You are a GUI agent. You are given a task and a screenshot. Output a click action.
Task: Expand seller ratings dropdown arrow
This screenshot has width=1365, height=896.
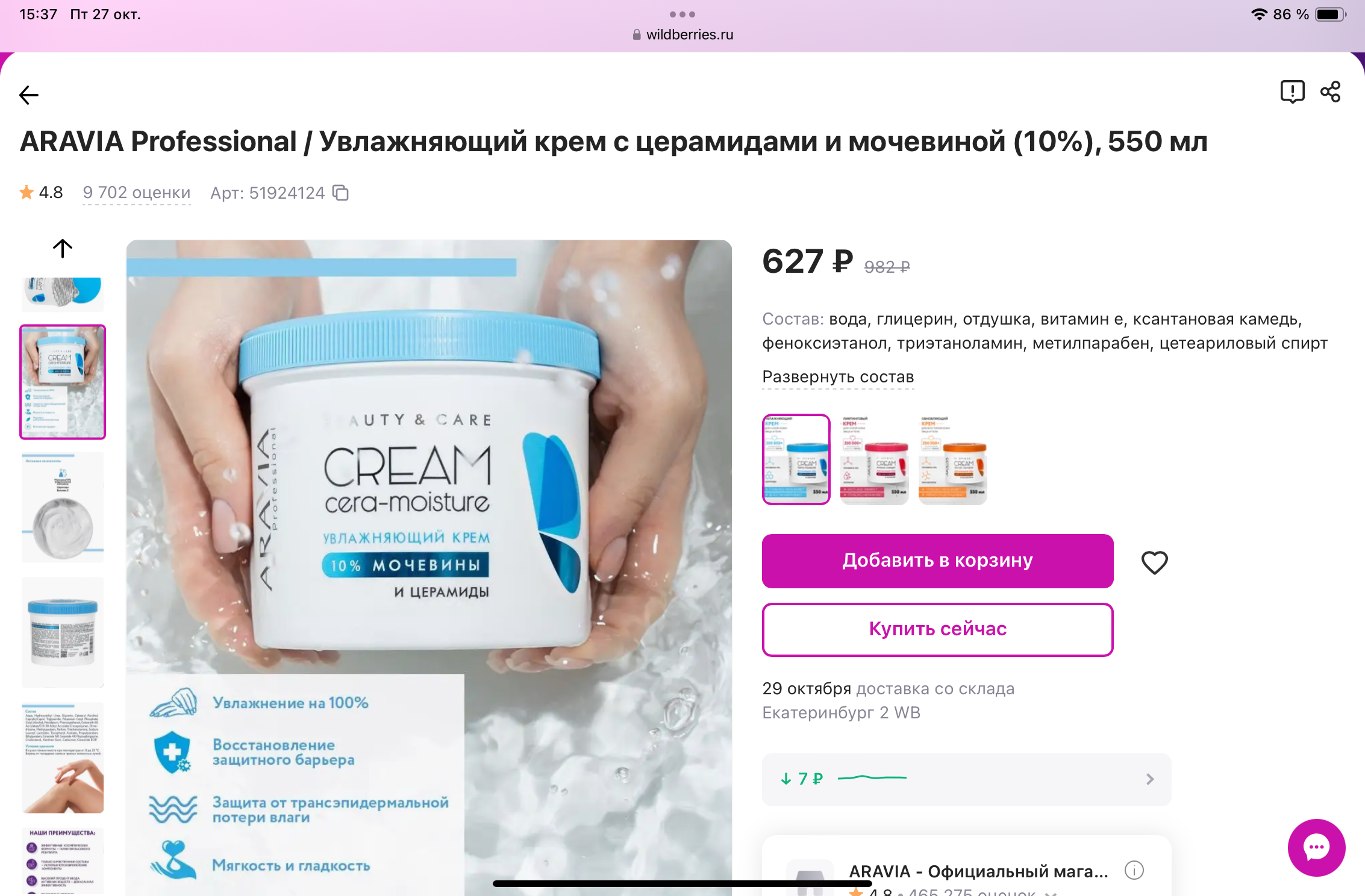click(x=1051, y=893)
